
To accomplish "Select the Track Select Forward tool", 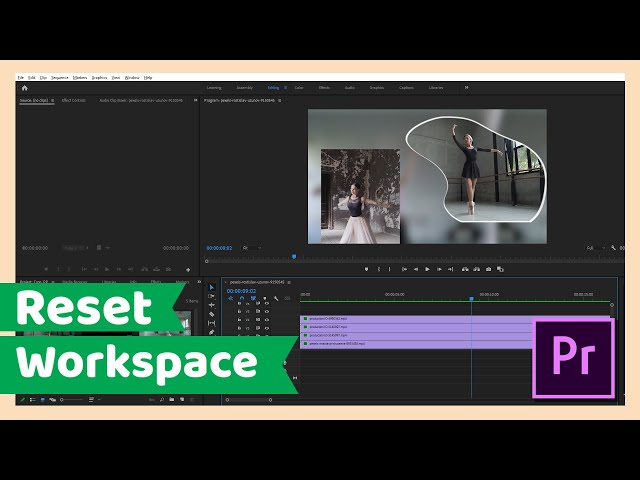I will pyautogui.click(x=211, y=296).
